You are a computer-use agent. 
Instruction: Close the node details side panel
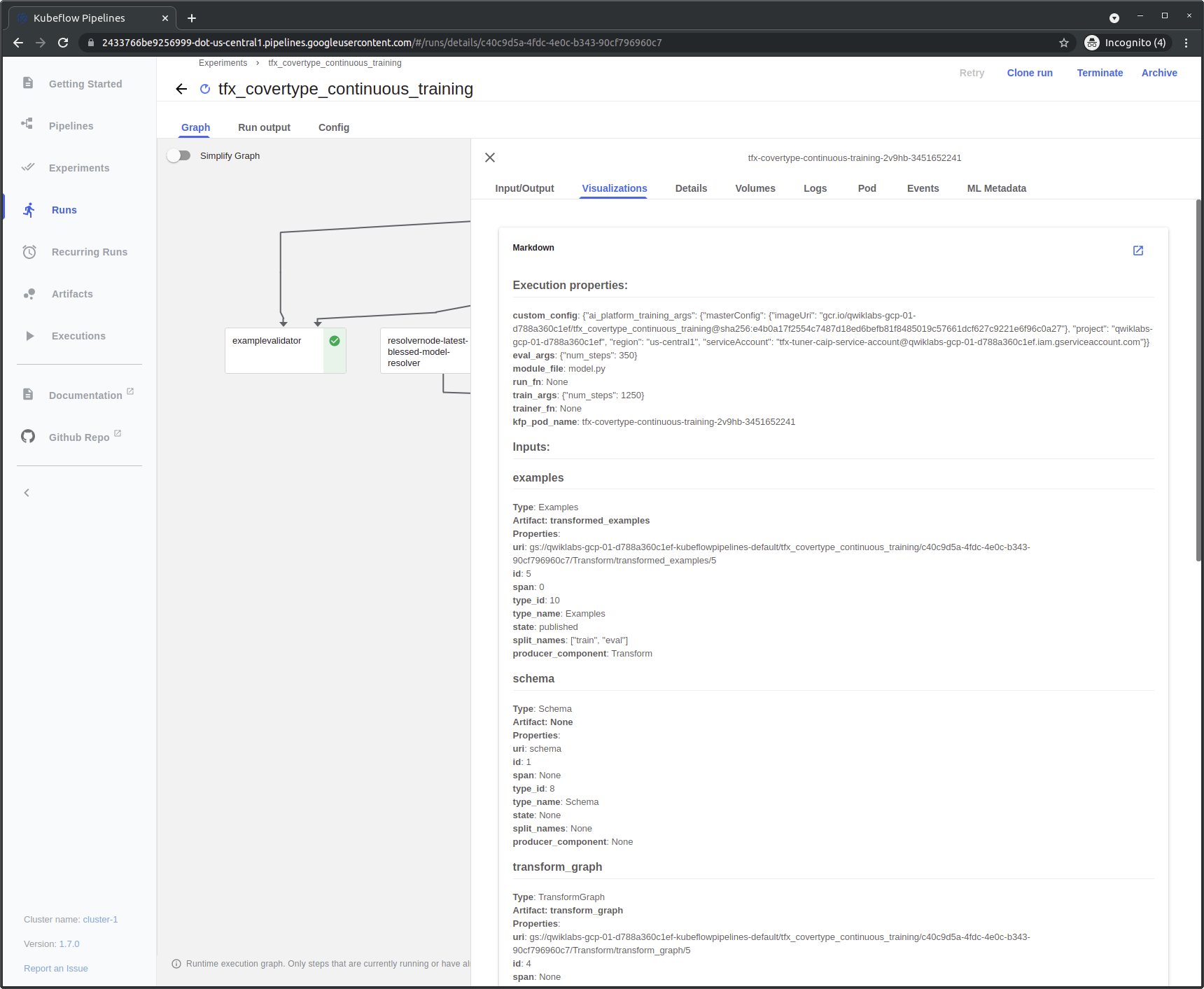[490, 157]
